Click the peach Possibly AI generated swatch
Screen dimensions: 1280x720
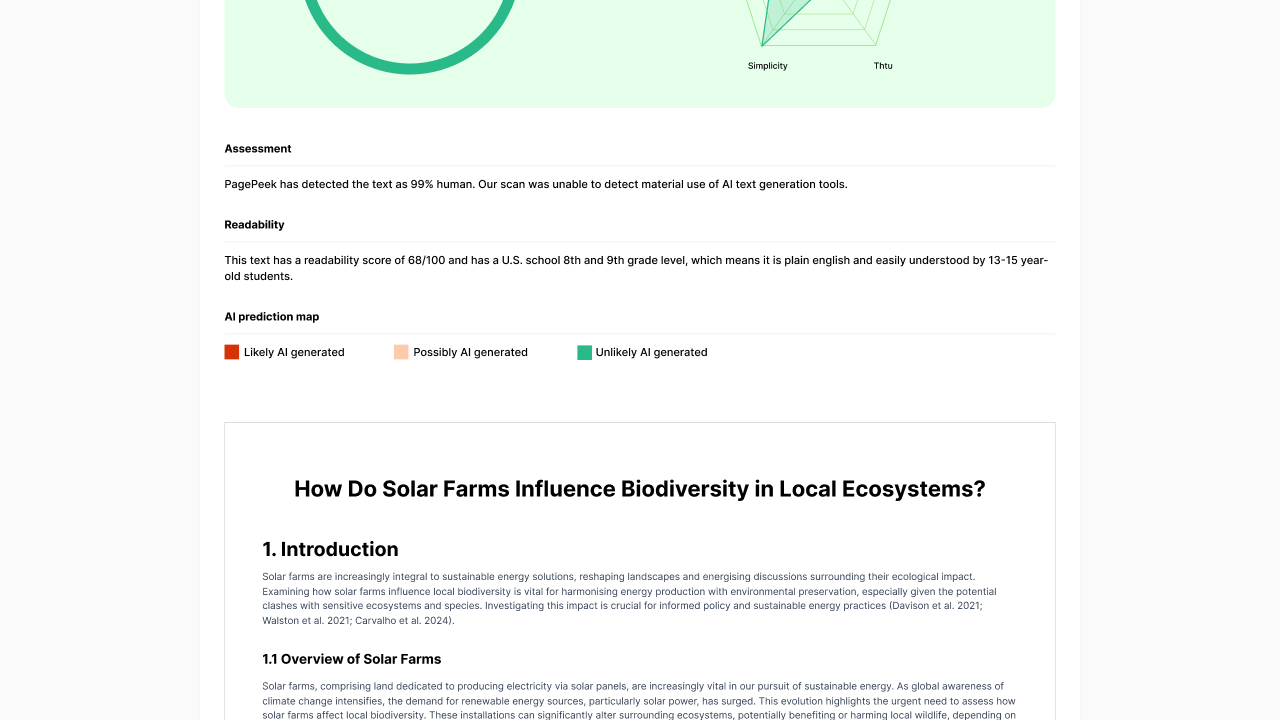pyautogui.click(x=401, y=352)
